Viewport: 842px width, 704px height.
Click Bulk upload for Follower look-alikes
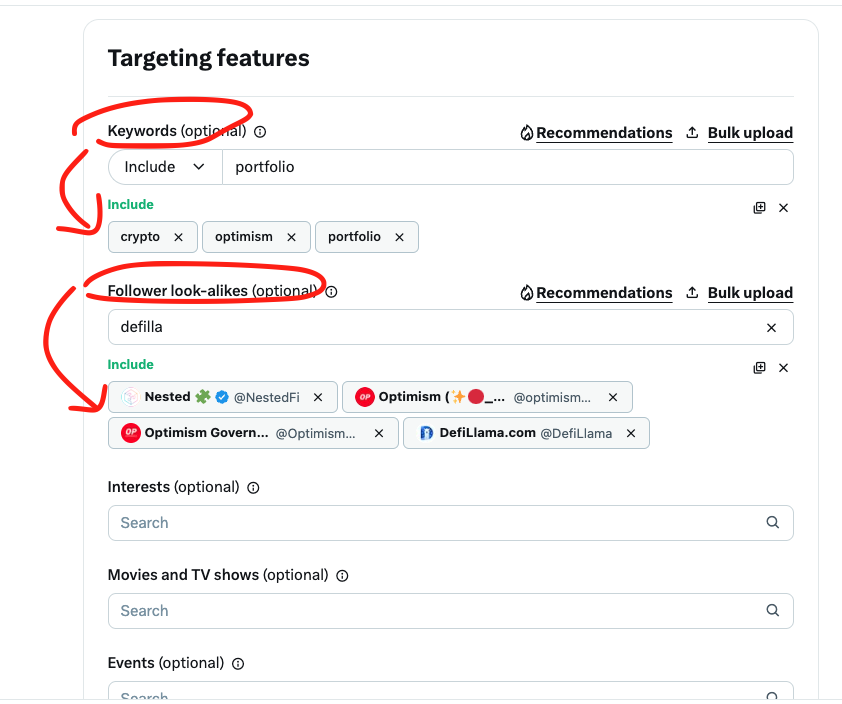point(750,292)
